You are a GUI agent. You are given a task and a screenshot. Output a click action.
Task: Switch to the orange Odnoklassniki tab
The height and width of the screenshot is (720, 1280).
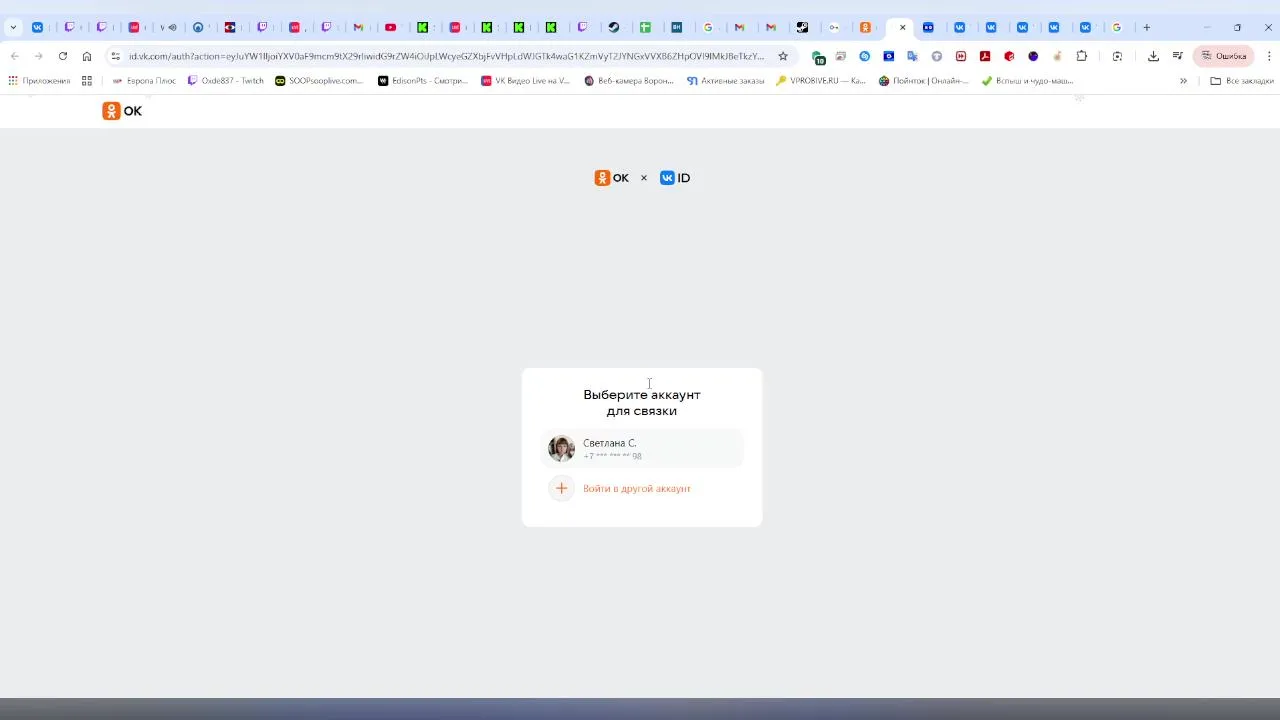pyautogui.click(x=866, y=27)
